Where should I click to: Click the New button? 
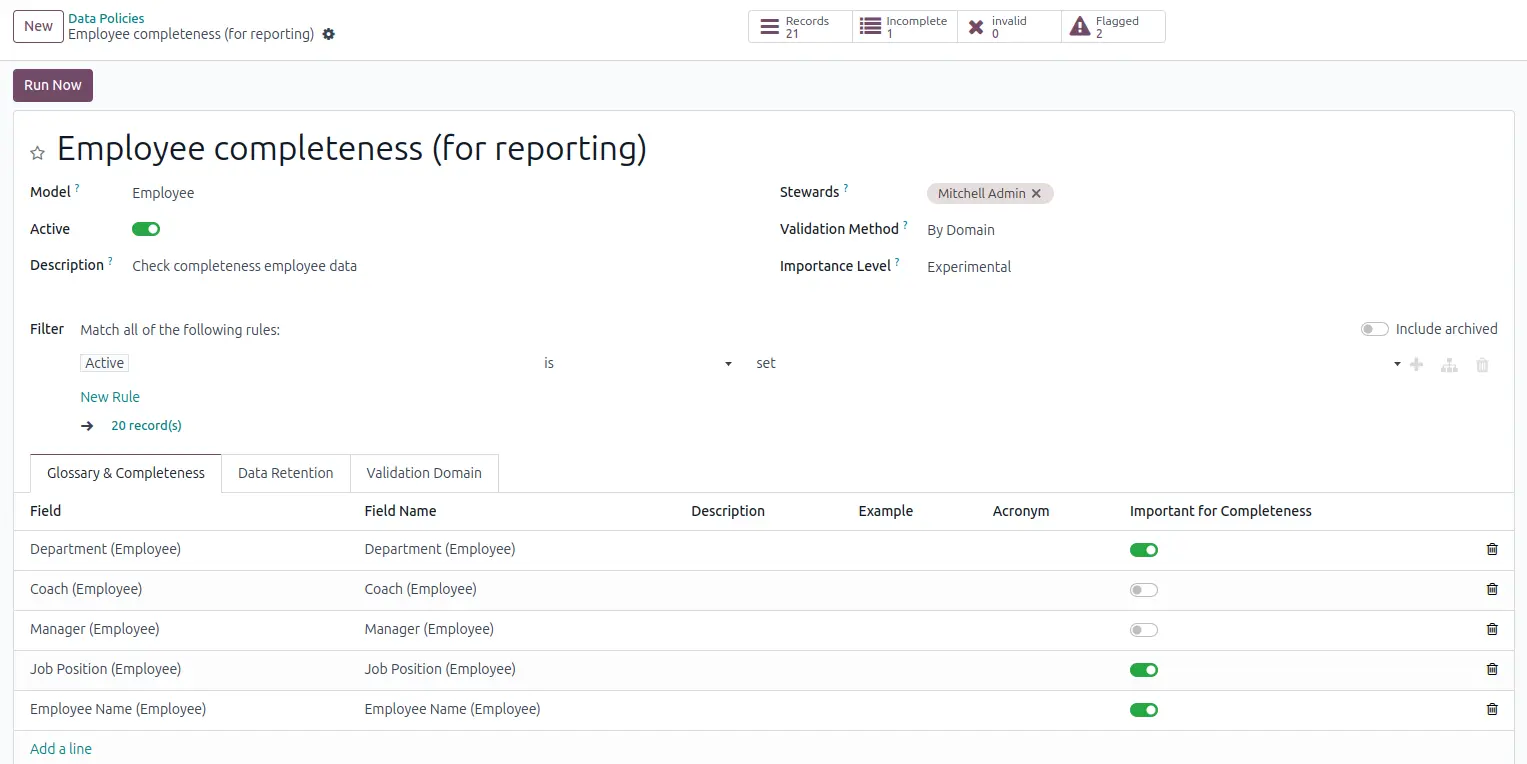click(38, 27)
